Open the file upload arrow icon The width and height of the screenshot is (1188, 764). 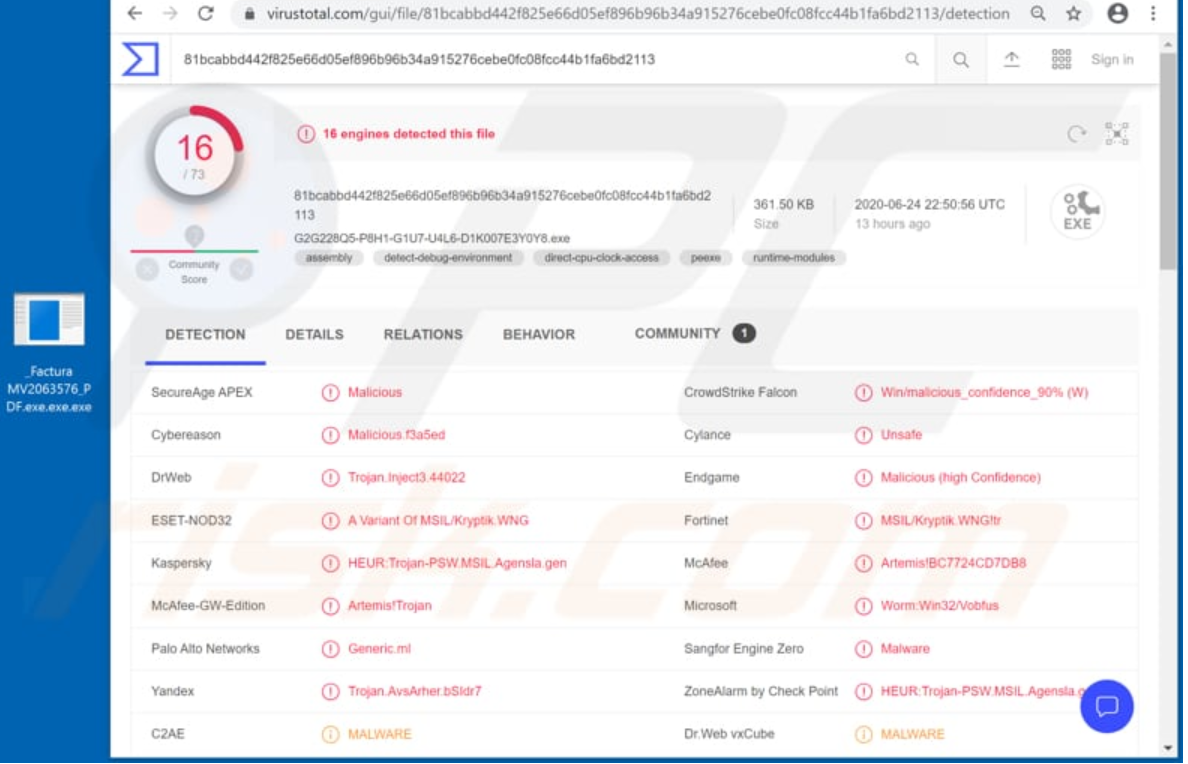[1012, 59]
